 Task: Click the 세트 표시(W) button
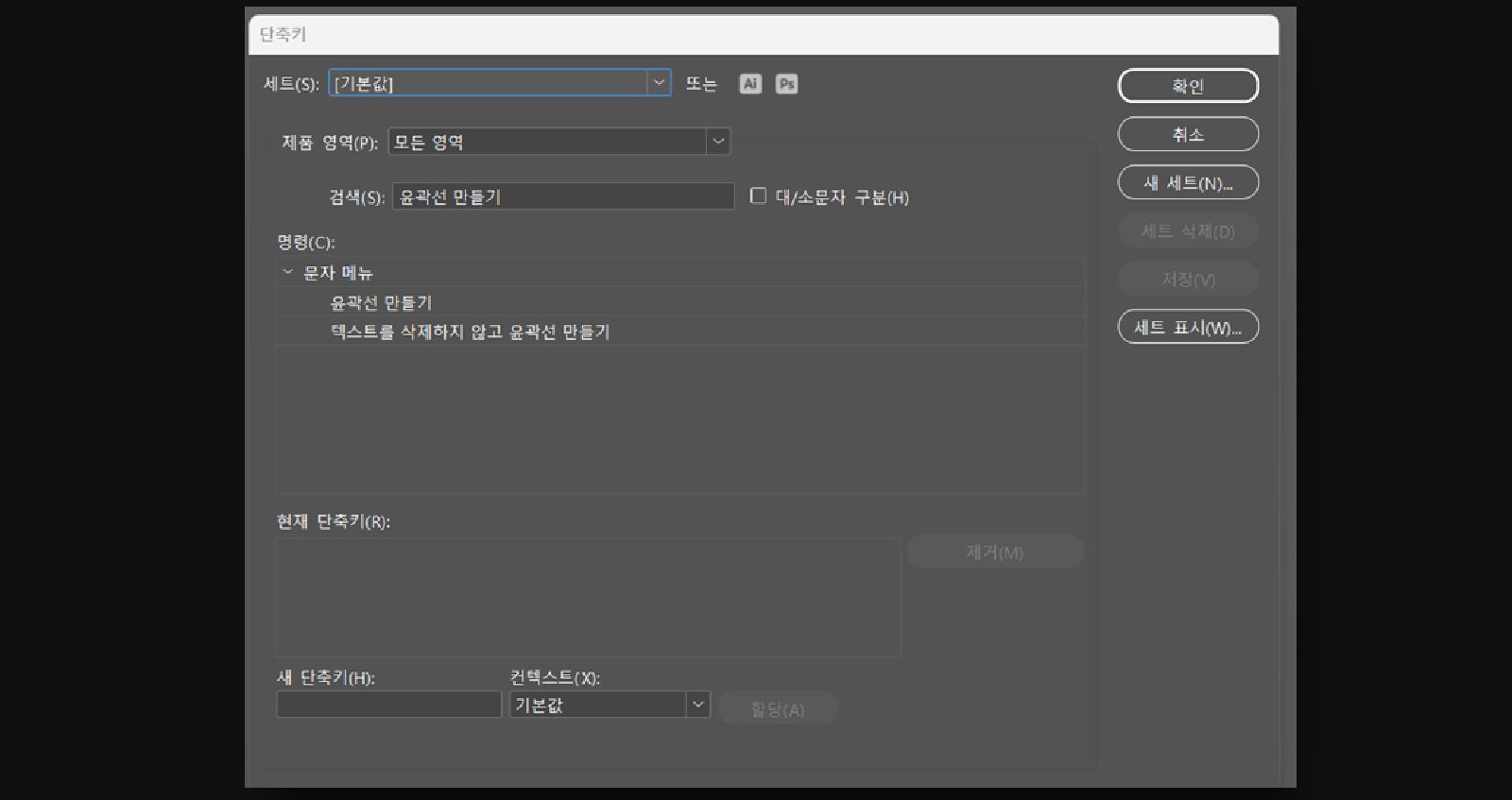(x=1188, y=327)
